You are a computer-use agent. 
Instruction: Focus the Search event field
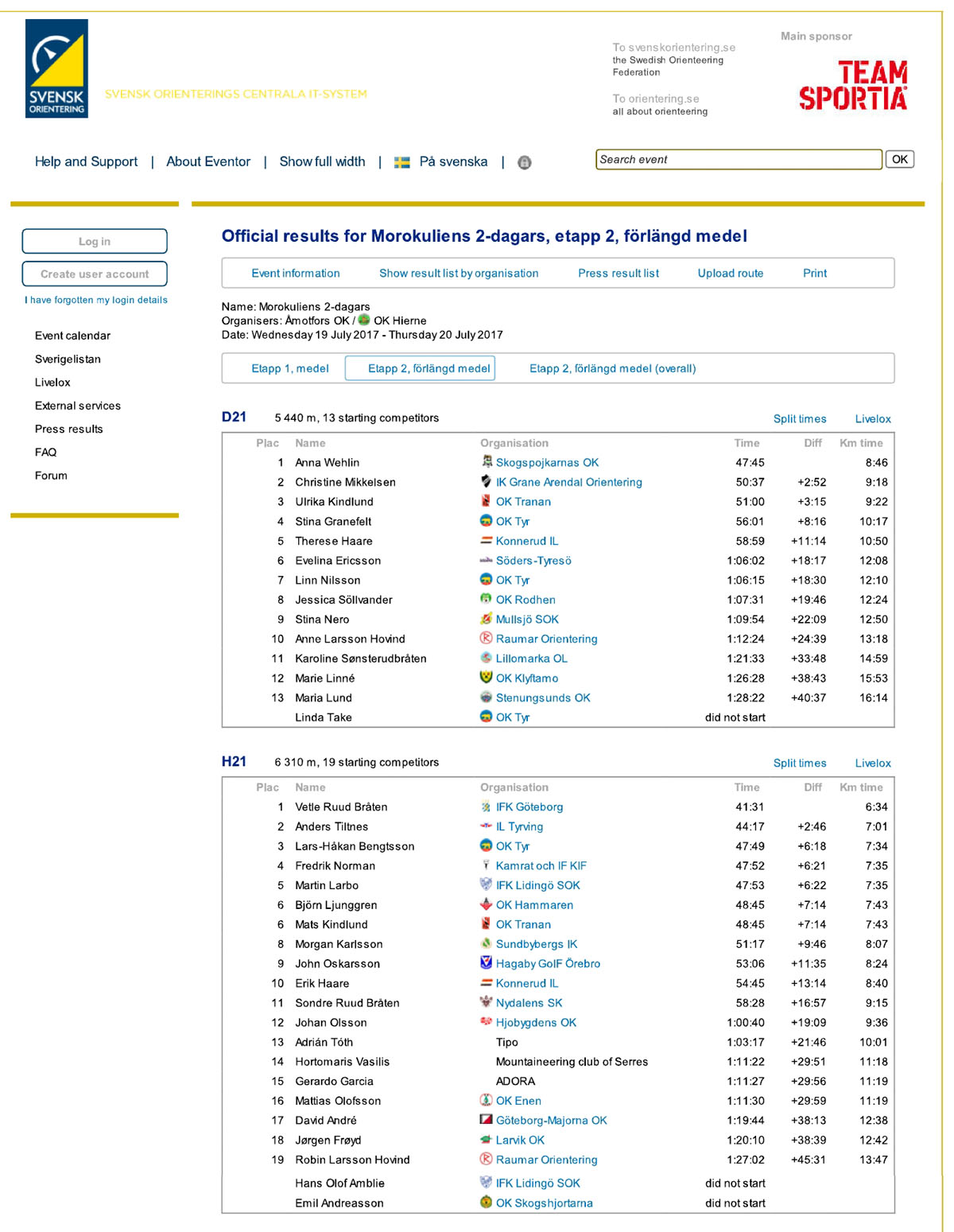(739, 159)
